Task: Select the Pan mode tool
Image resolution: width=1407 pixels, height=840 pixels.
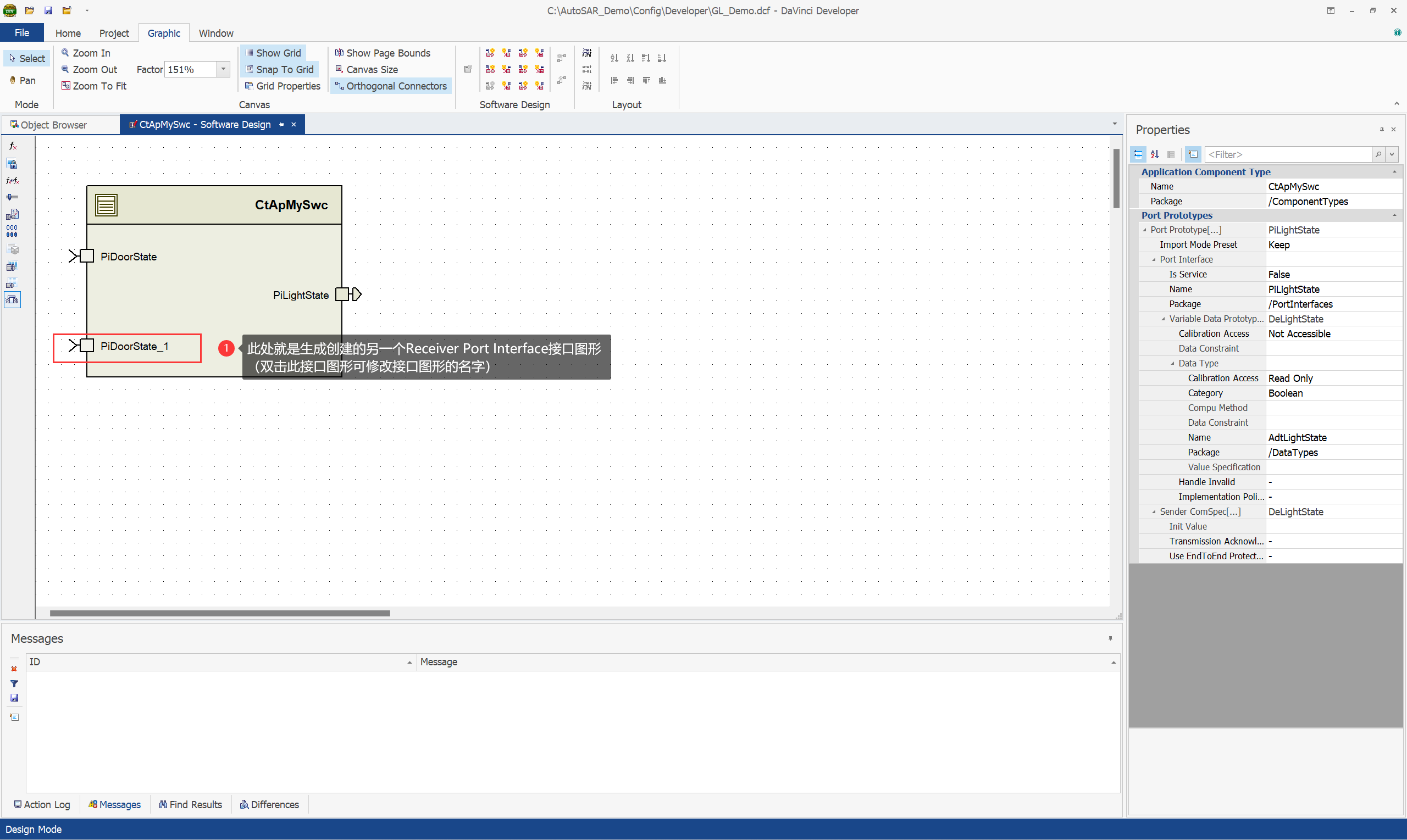Action: [x=23, y=80]
